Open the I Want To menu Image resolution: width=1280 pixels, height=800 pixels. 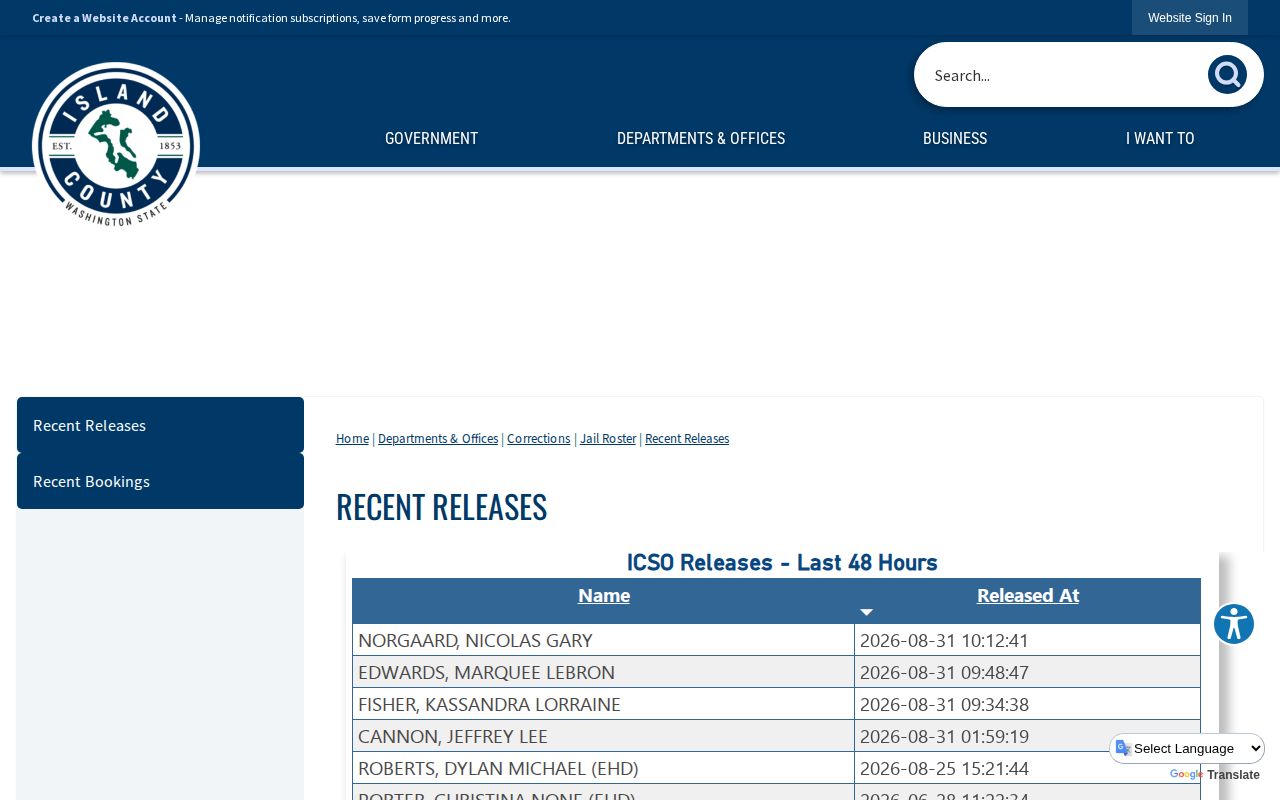(1160, 139)
